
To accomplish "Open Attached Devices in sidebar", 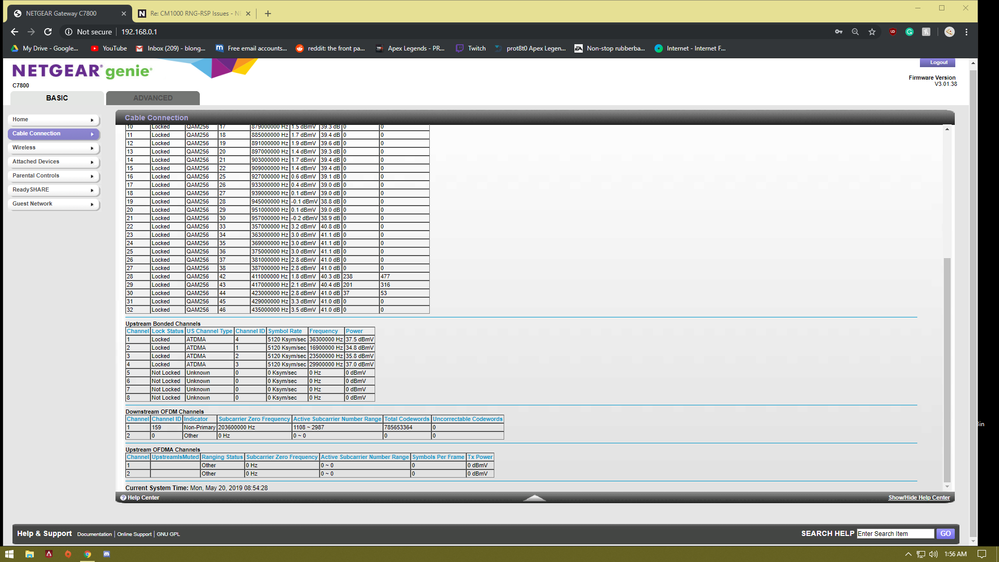I will pyautogui.click(x=54, y=162).
